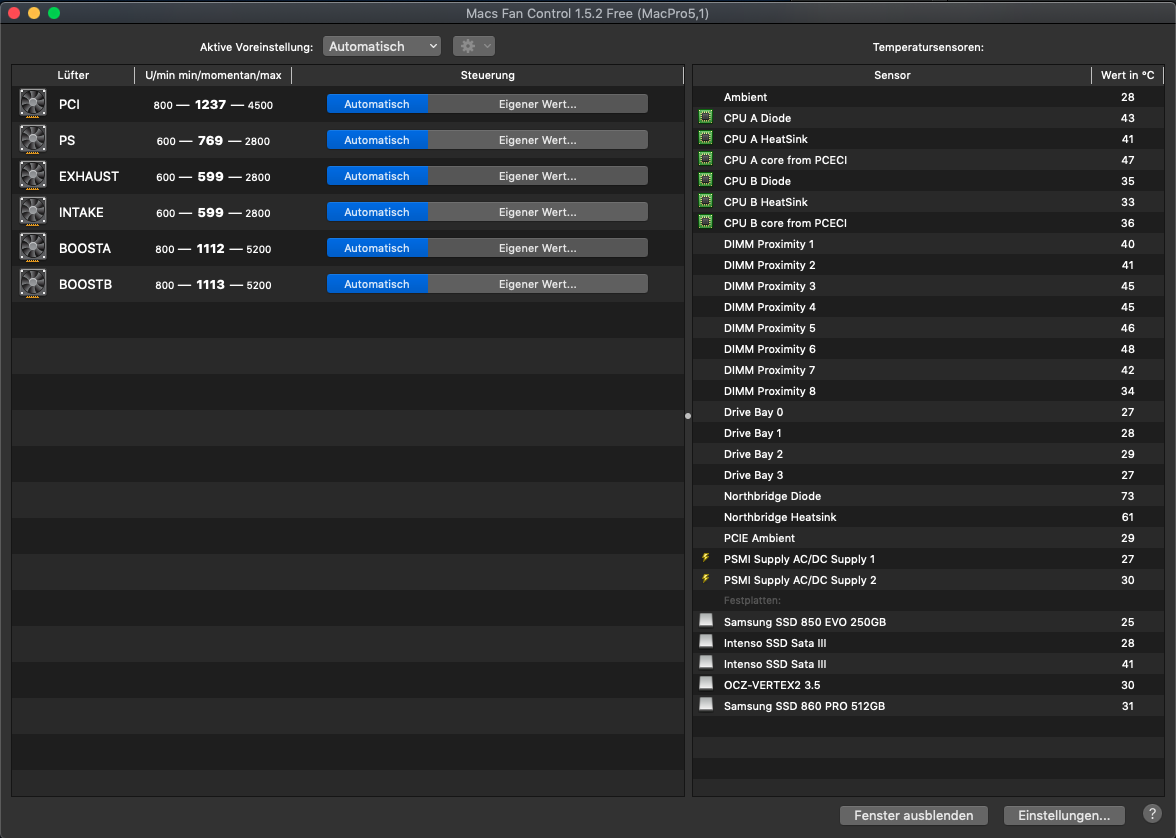Click the CPU B Diode chip icon

pos(706,180)
